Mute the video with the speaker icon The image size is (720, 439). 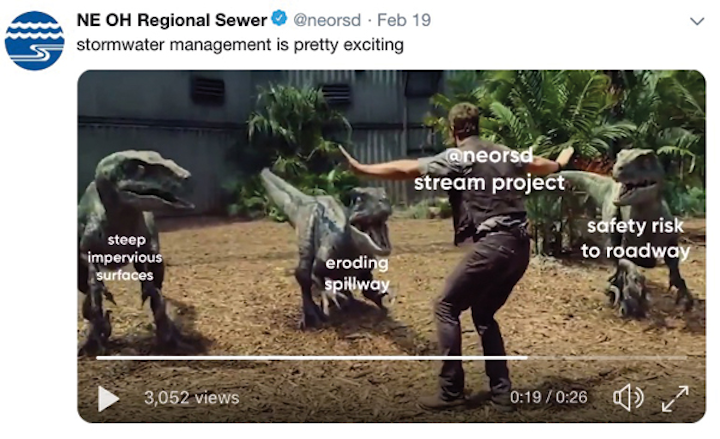pos(628,397)
